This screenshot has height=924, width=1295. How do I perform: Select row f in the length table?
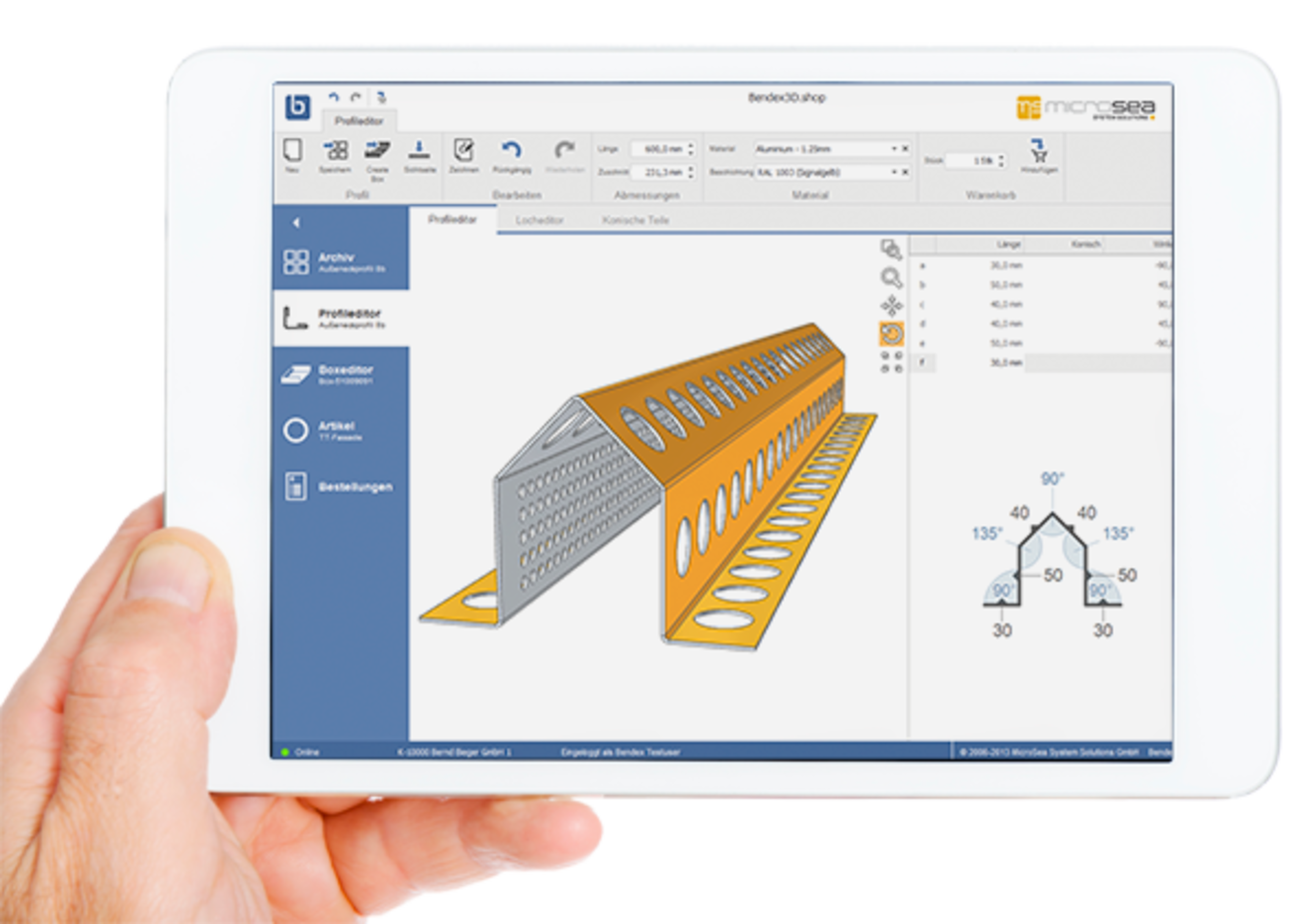pos(923,362)
